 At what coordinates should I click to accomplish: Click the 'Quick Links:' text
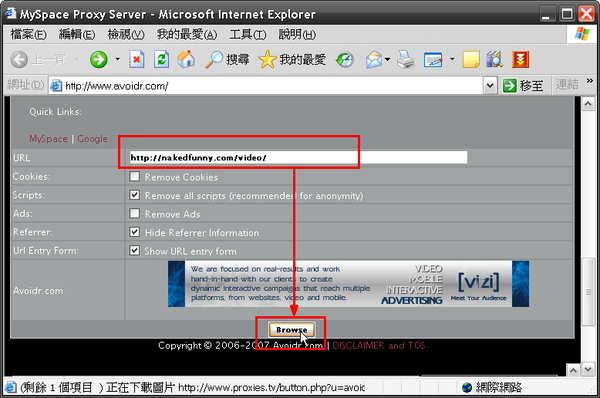55,112
